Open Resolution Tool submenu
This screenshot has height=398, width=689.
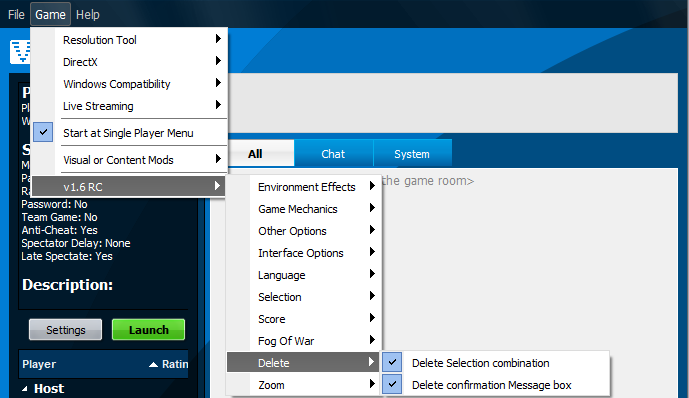click(130, 40)
